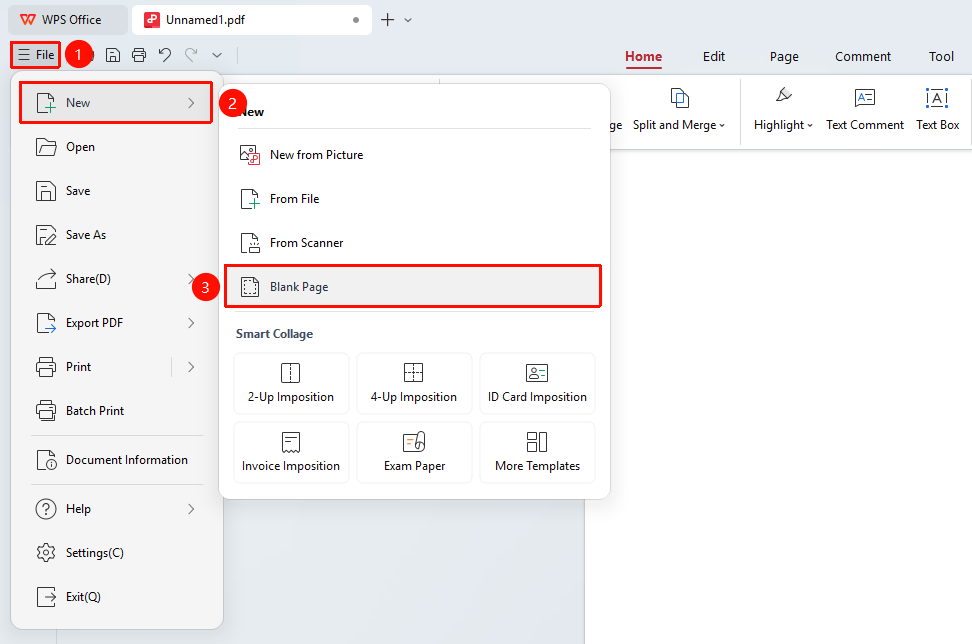Select From File option
This screenshot has width=972, height=644.
413,199
